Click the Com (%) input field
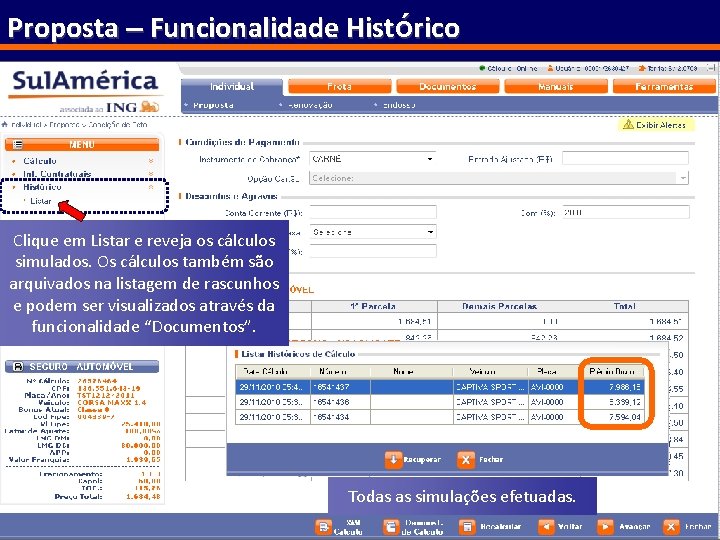This screenshot has height=540, width=720. point(626,212)
